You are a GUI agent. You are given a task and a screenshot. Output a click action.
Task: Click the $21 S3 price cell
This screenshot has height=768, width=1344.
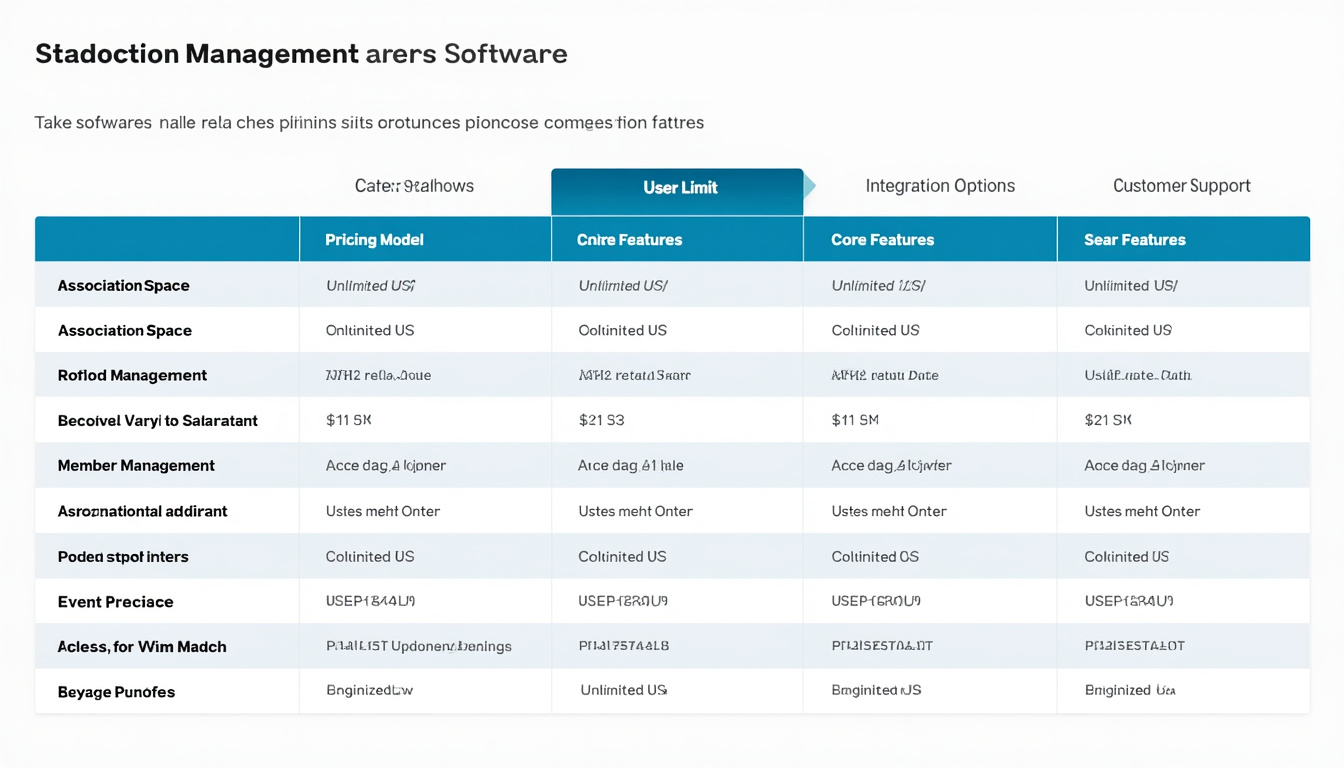pos(601,421)
